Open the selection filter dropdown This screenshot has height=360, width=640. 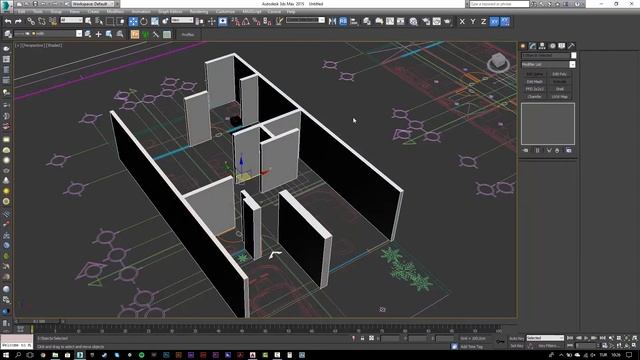pos(71,20)
